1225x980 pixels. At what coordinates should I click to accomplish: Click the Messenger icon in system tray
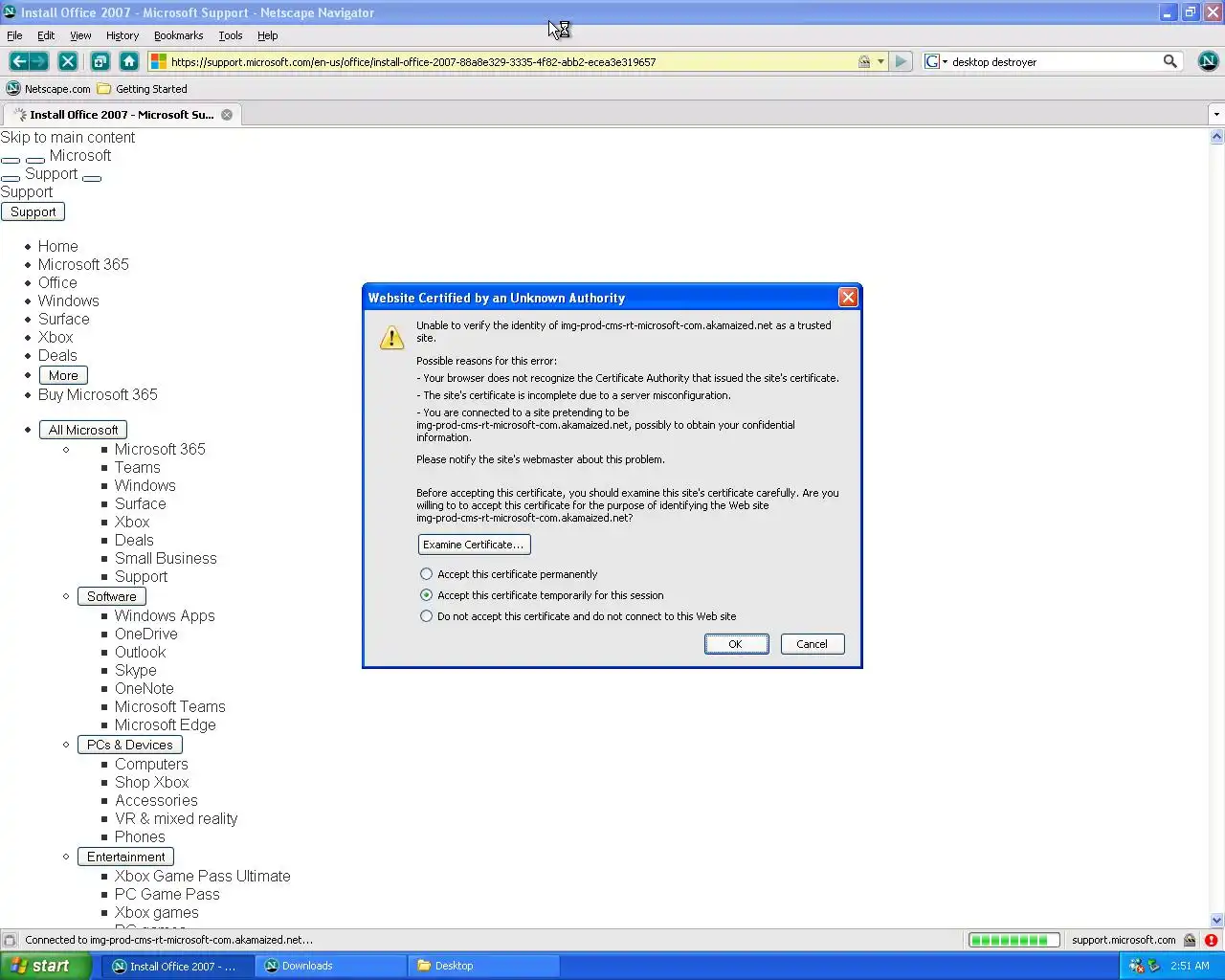coord(1136,966)
